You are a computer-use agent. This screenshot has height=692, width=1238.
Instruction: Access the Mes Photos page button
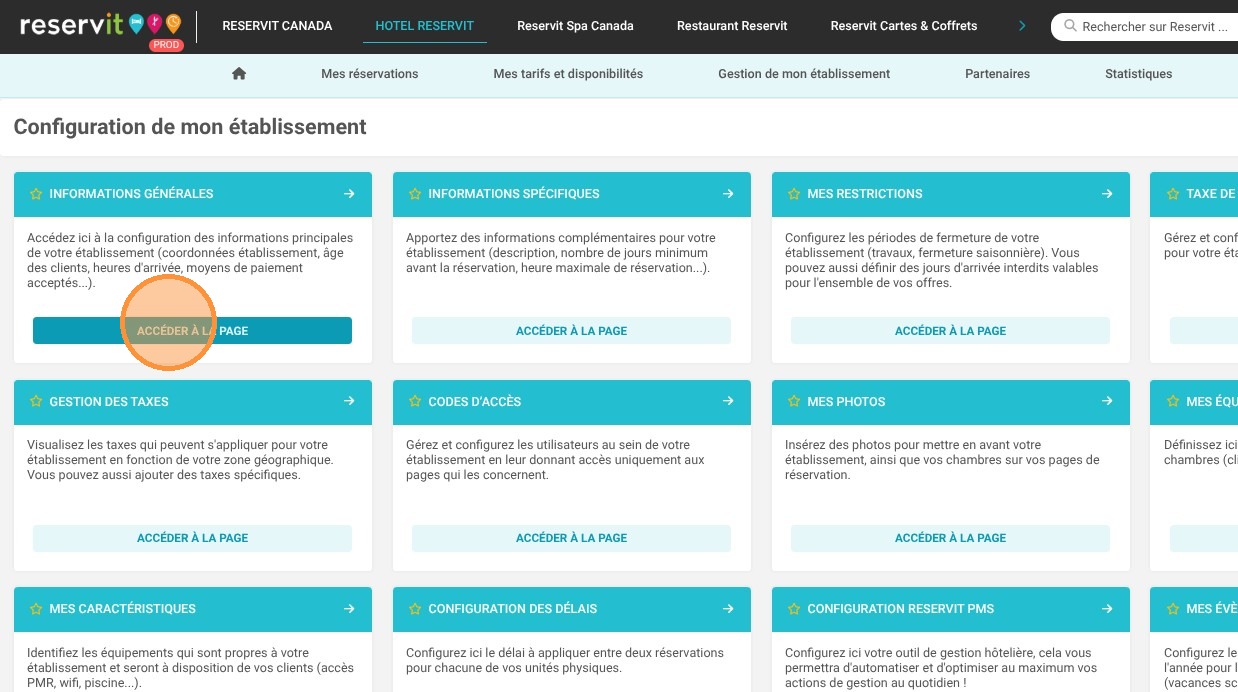(x=950, y=538)
